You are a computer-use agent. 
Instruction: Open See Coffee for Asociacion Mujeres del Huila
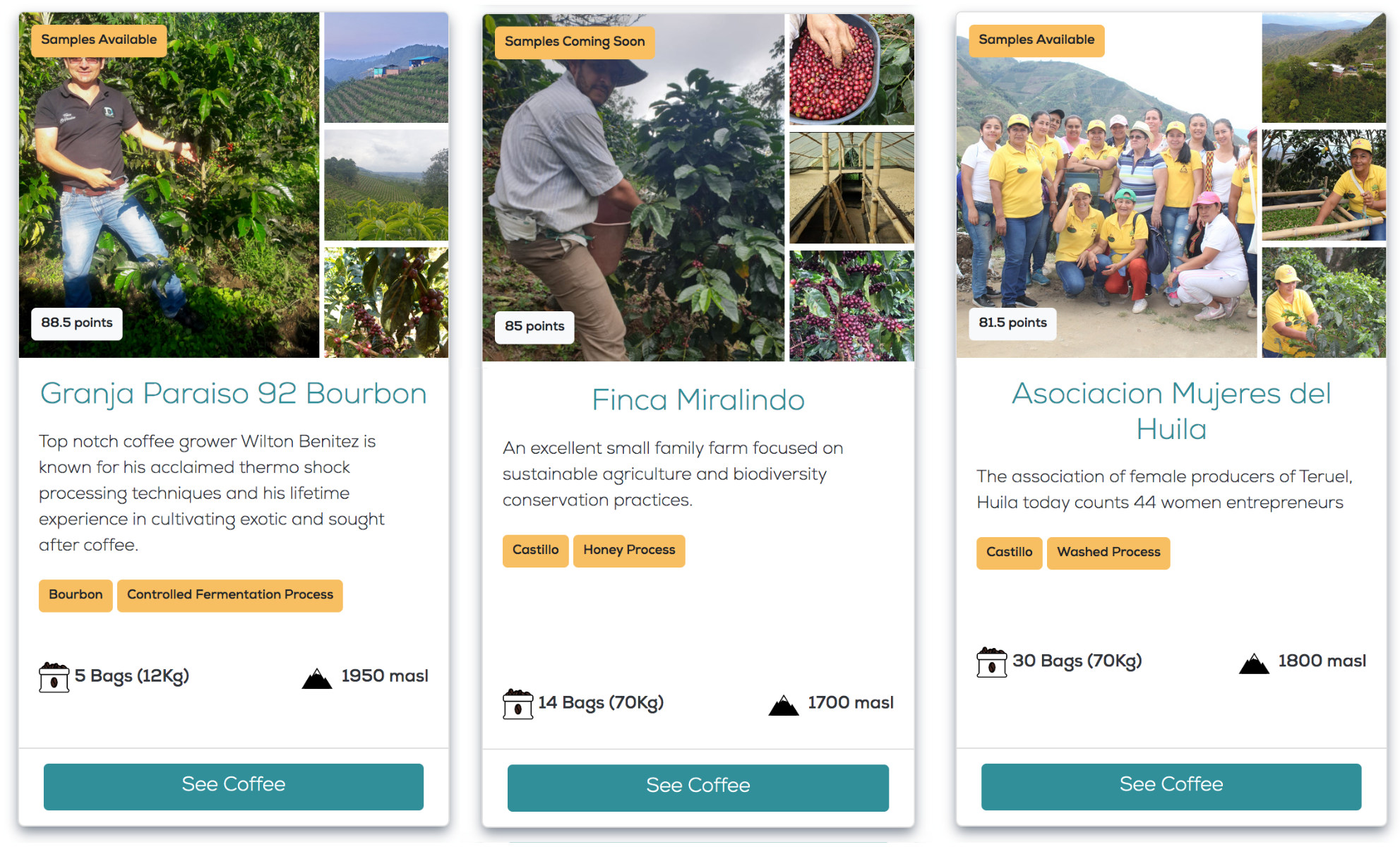pyautogui.click(x=1171, y=786)
